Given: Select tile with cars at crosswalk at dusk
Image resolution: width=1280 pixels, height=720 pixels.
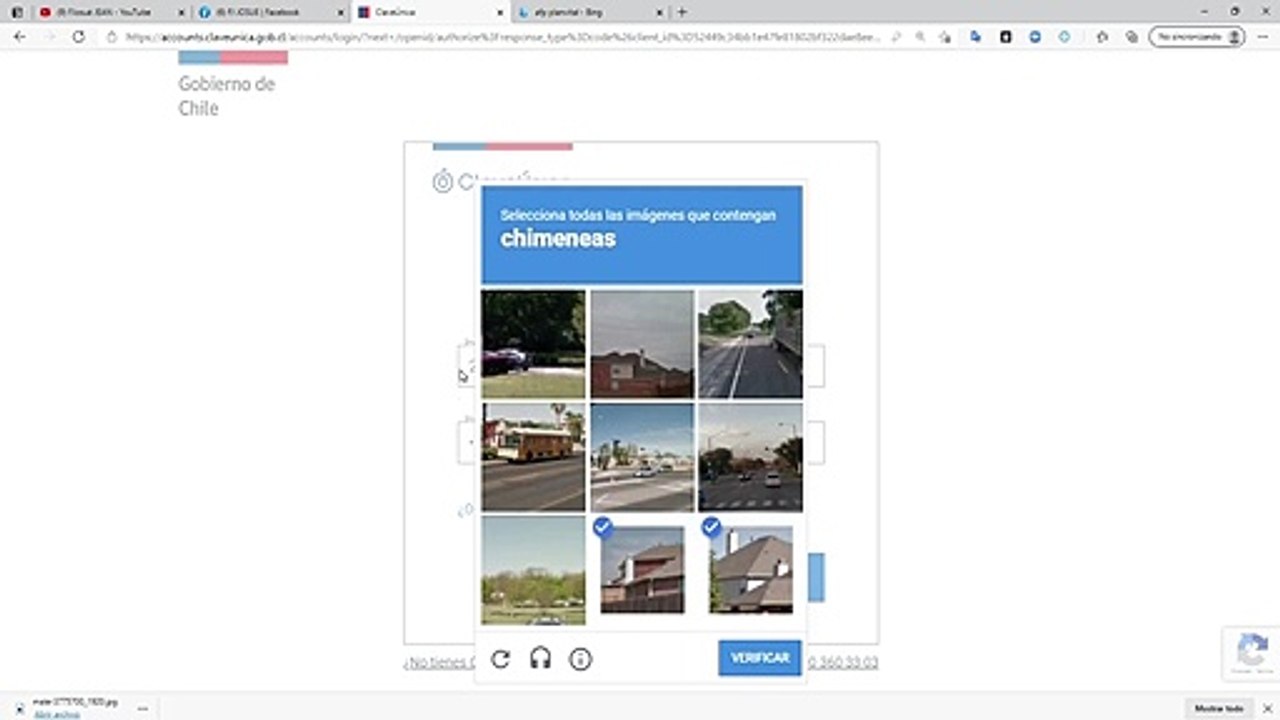Looking at the screenshot, I should pyautogui.click(x=750, y=457).
